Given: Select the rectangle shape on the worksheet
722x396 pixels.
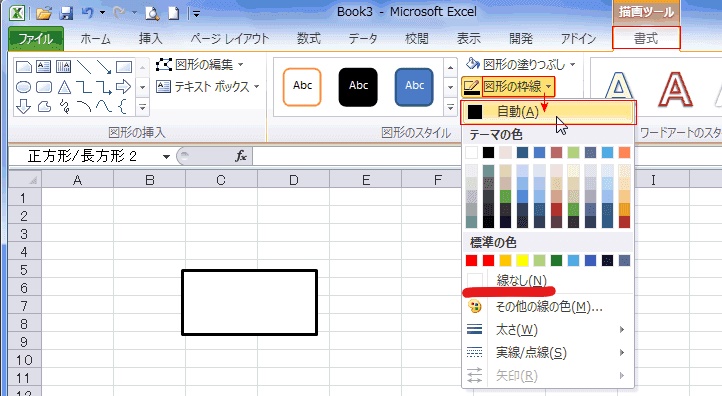Looking at the screenshot, I should [x=250, y=303].
